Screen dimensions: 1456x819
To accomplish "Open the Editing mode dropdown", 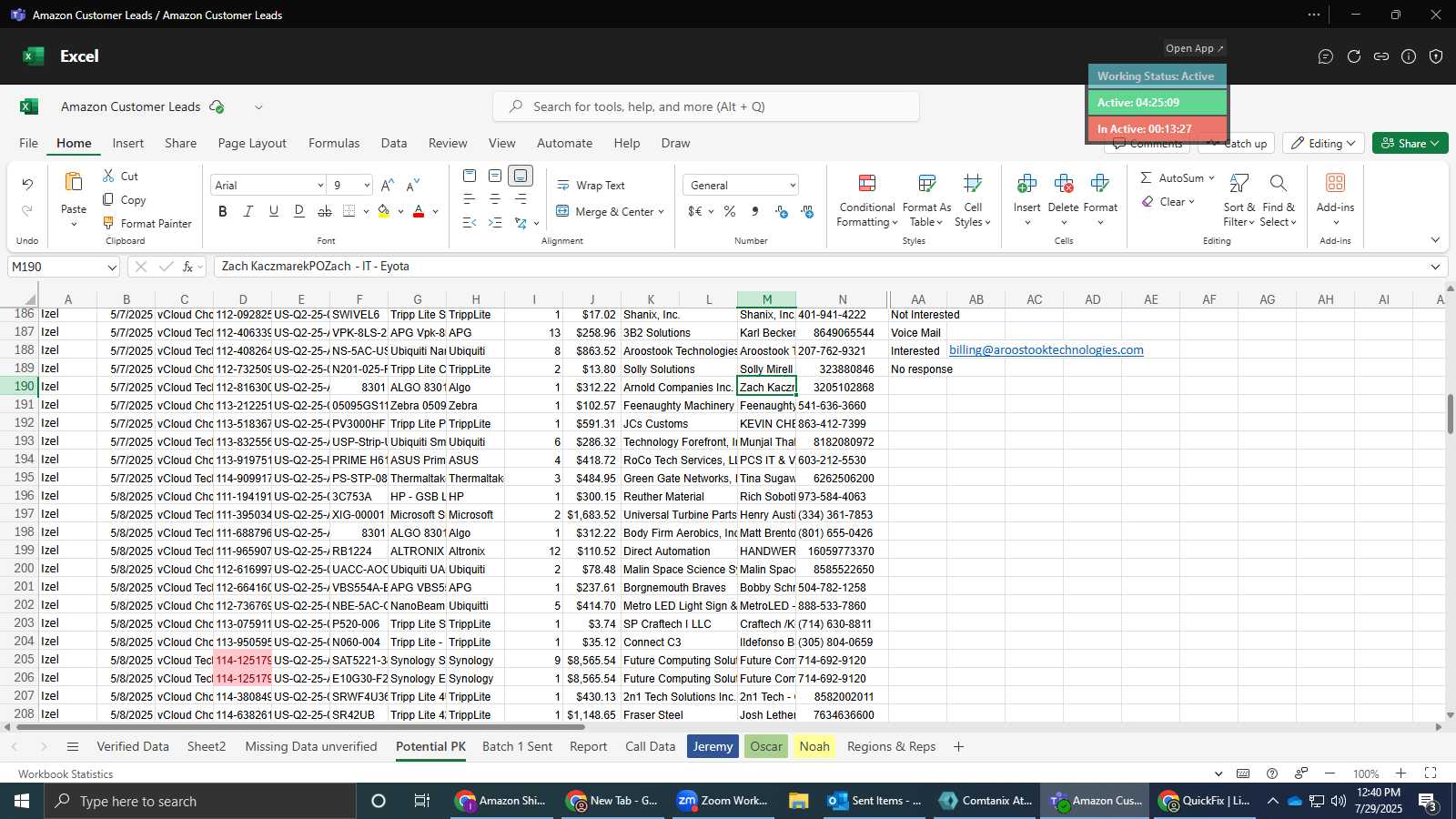I will pyautogui.click(x=1323, y=143).
